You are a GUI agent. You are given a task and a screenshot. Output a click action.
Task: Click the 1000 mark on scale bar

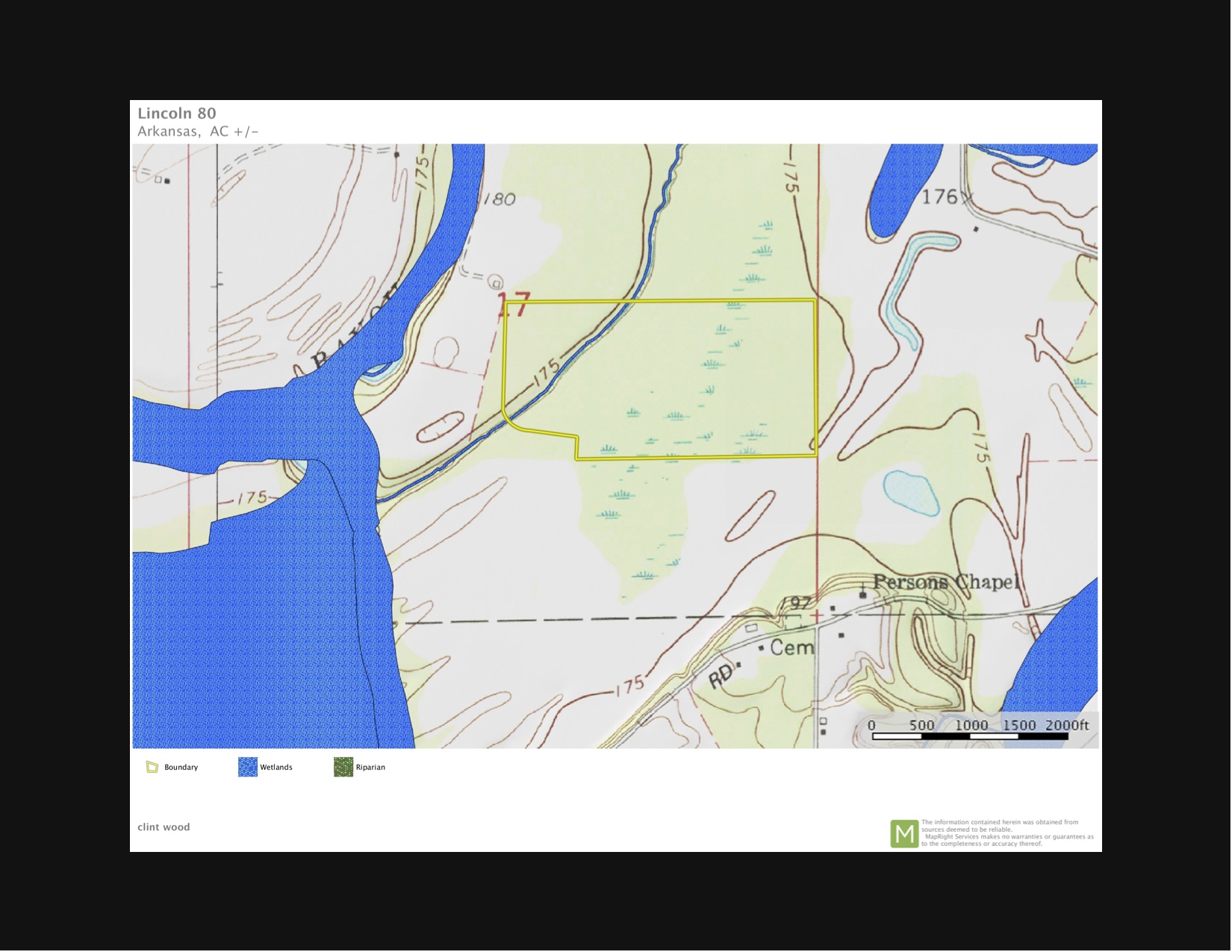pos(971,725)
